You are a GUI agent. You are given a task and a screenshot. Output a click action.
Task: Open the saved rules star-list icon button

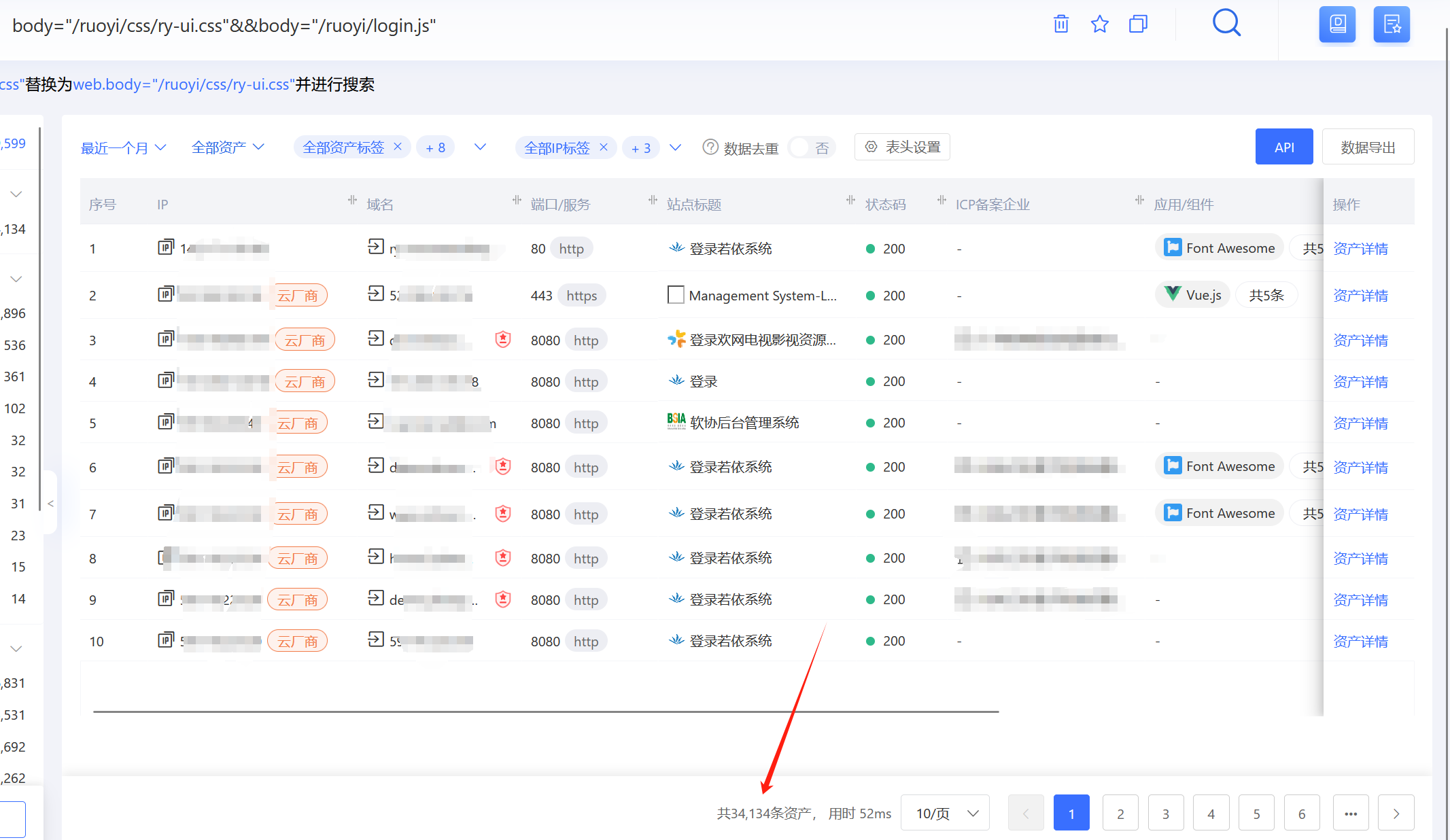pos(1391,24)
